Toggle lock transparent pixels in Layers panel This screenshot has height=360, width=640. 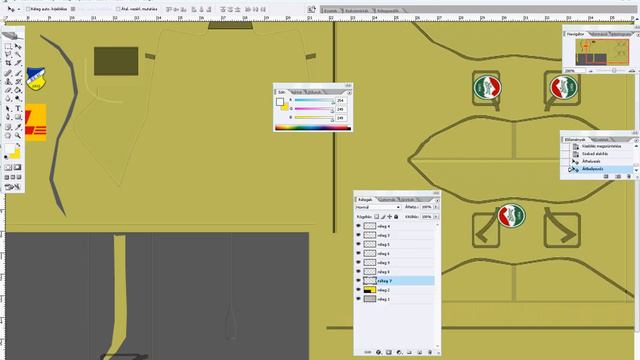click(x=377, y=217)
